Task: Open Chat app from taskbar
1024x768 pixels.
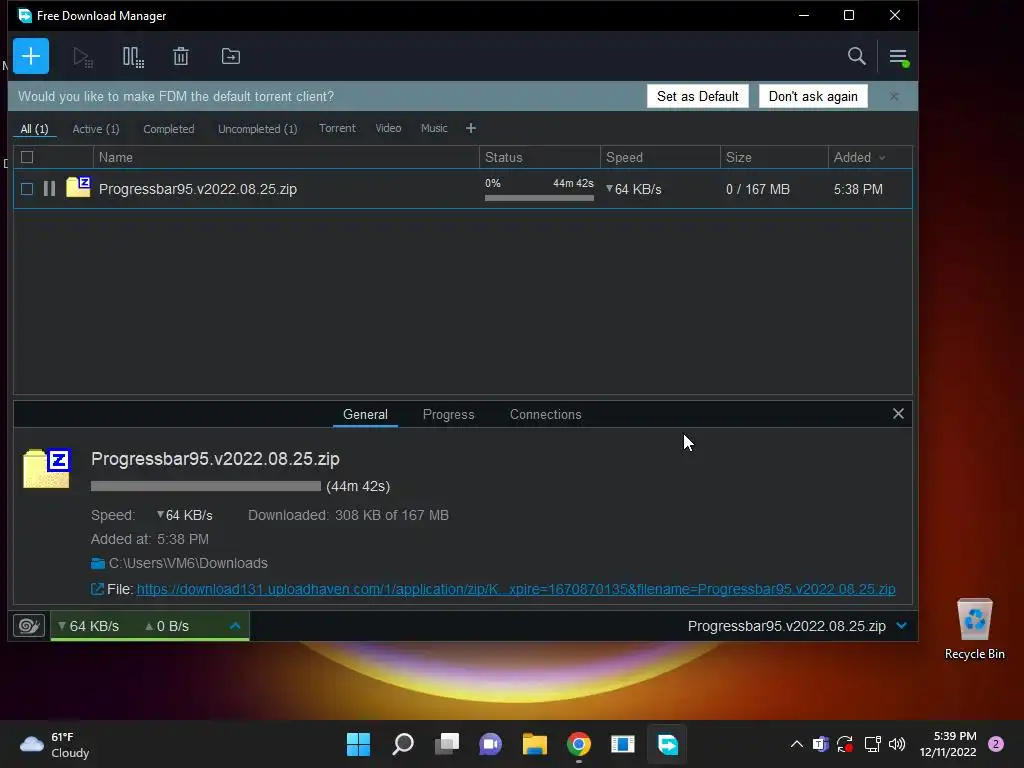Action: [x=490, y=744]
